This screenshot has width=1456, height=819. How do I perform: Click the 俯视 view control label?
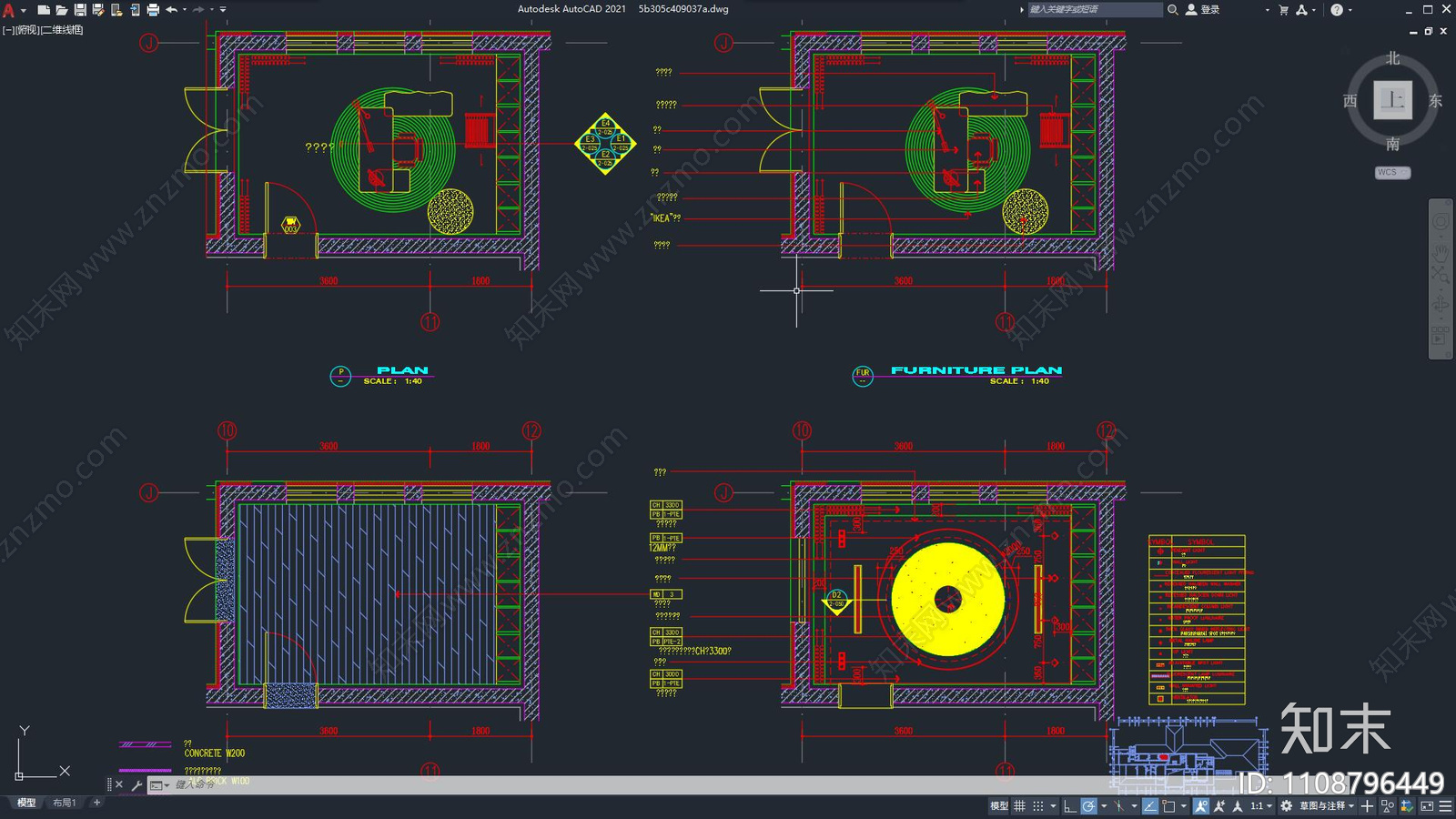pos(27,30)
